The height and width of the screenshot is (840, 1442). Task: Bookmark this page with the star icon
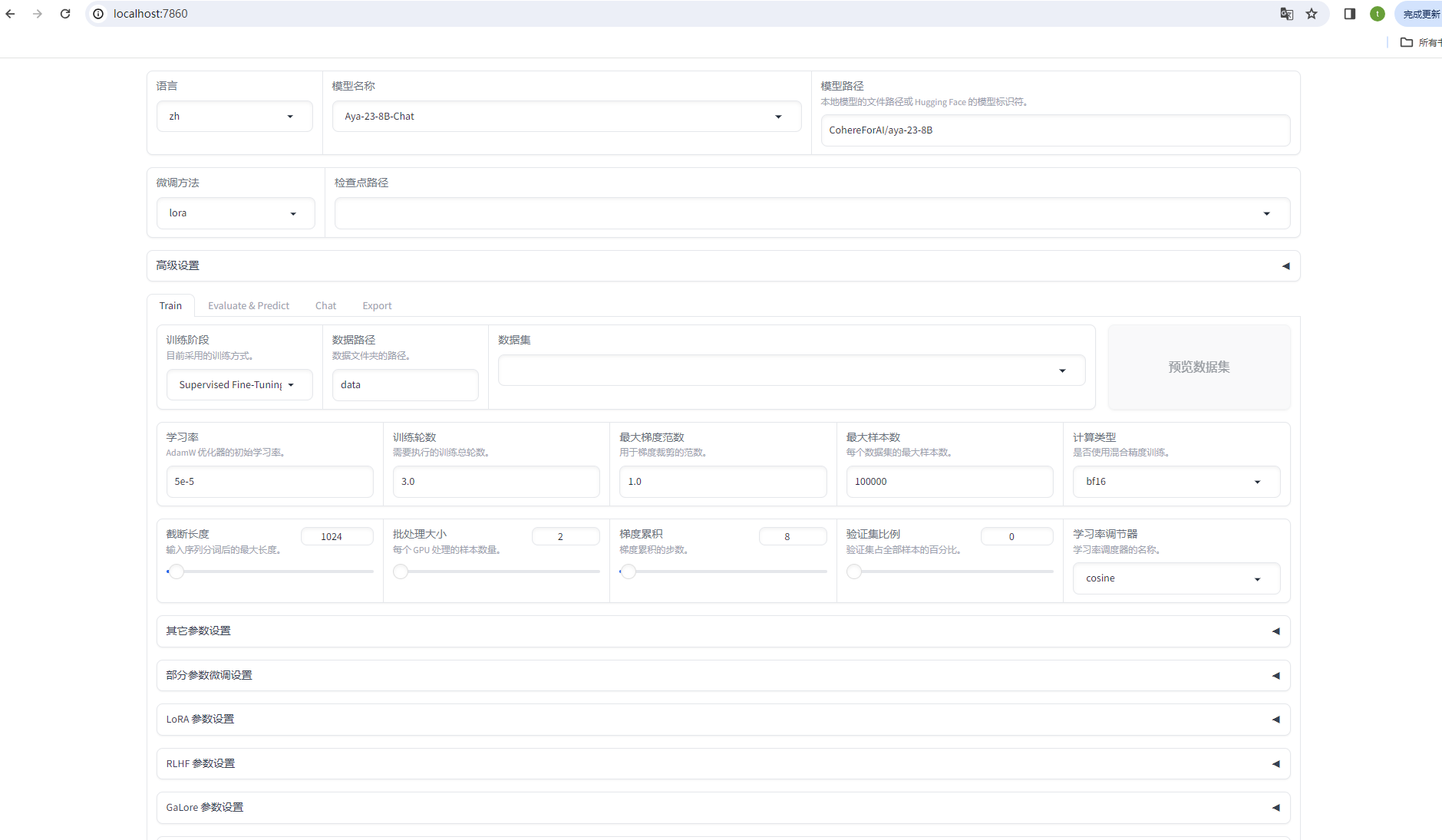pos(1312,14)
